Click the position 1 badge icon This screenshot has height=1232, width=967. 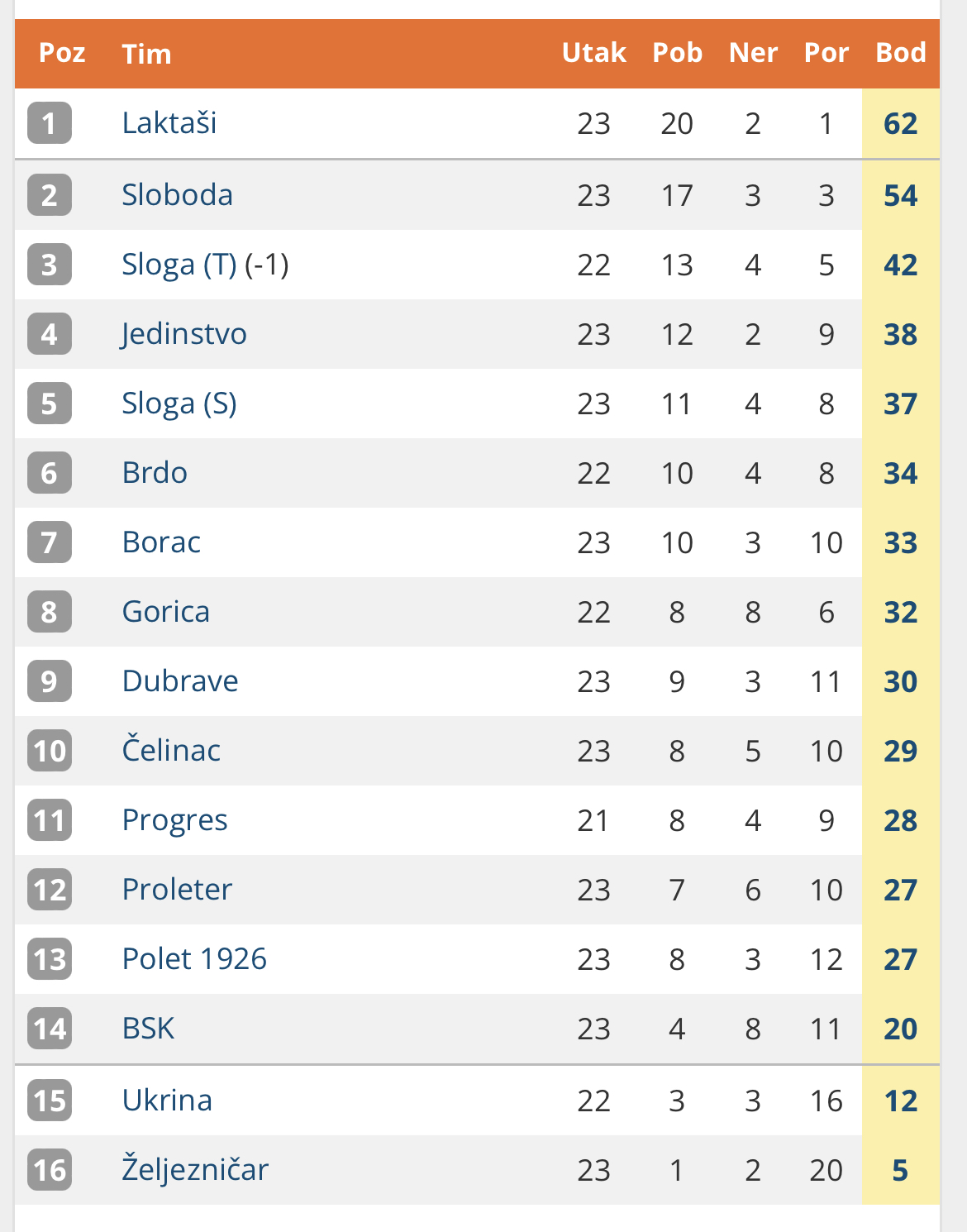pos(50,123)
